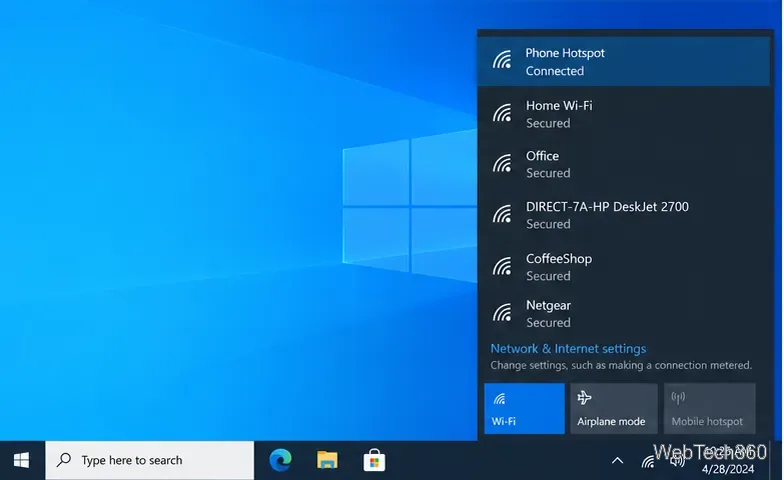This screenshot has width=784, height=480.
Task: Choose the Office network
Action: [624, 164]
